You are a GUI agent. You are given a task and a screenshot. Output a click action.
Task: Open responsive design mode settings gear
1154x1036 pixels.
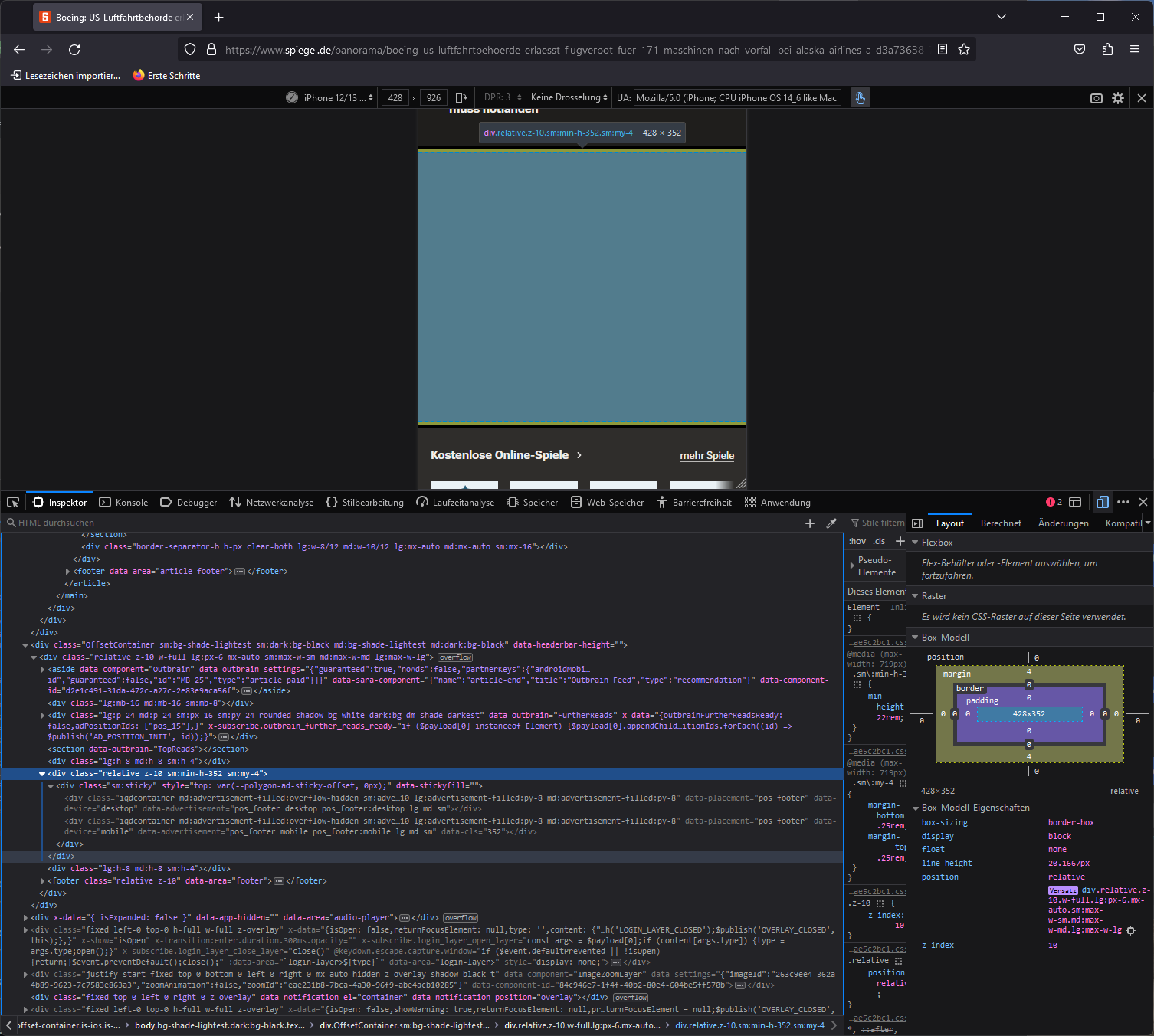click(x=1118, y=98)
